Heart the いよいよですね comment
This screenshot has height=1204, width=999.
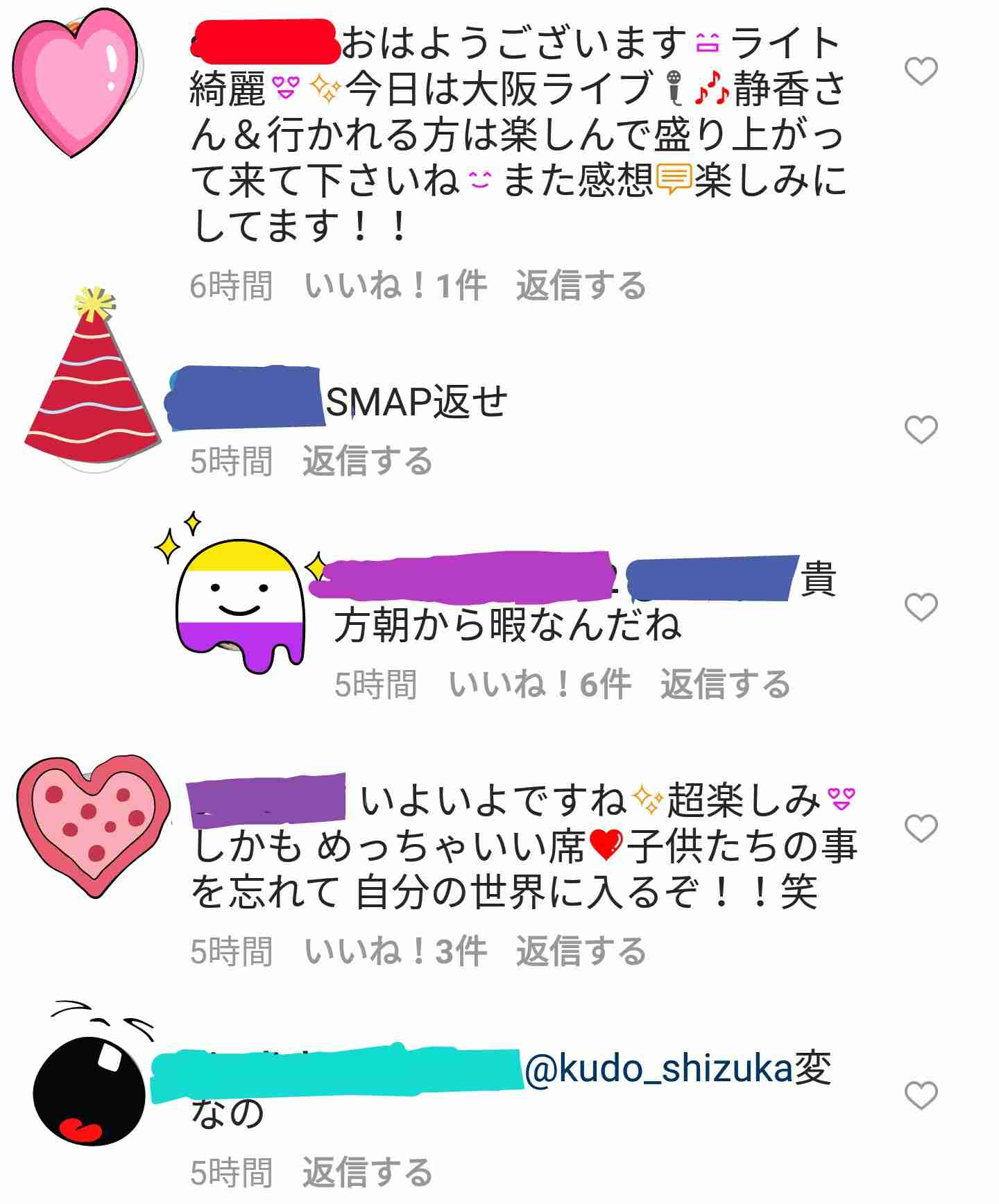click(x=921, y=828)
